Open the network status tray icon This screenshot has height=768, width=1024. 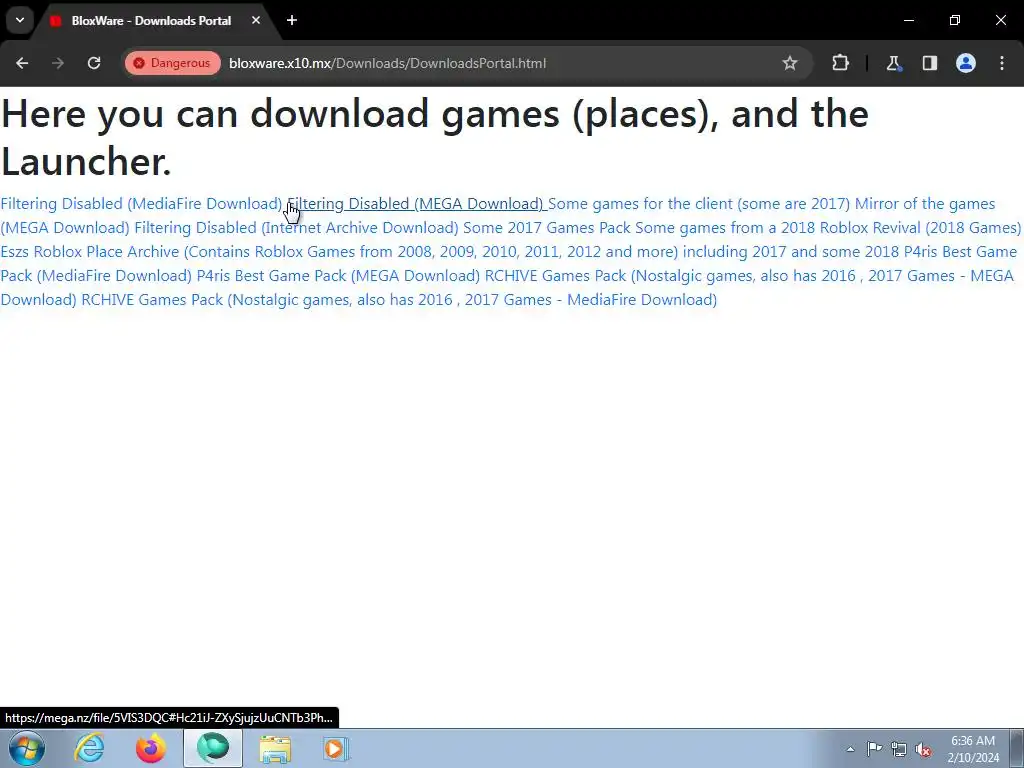pyautogui.click(x=899, y=750)
